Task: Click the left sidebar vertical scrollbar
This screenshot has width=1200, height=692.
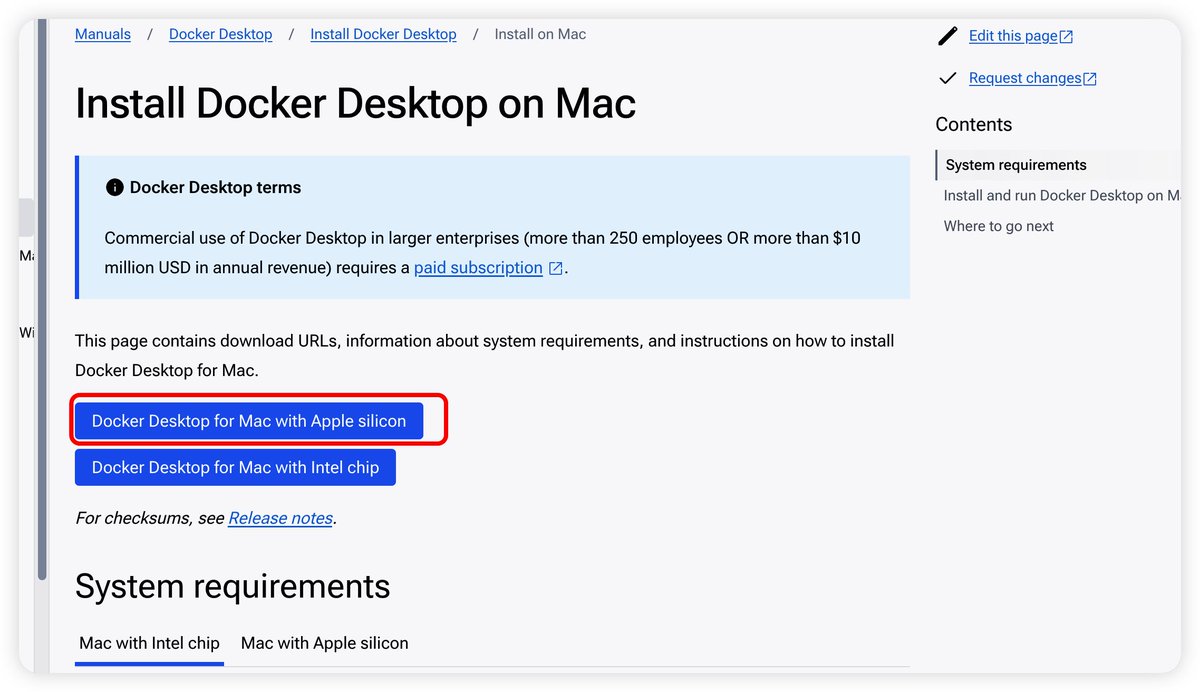Action: (x=42, y=300)
